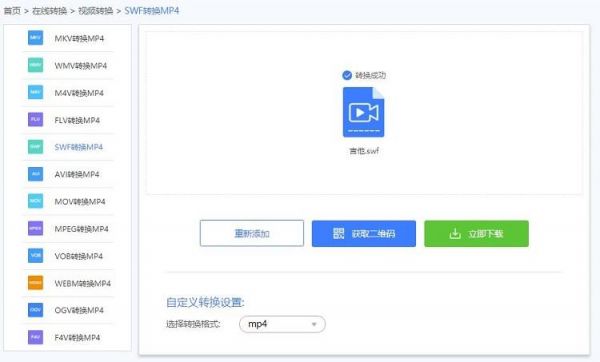Viewport: 600px width, 362px height.
Task: Click the file name 吉他.swf
Action: pyautogui.click(x=364, y=151)
